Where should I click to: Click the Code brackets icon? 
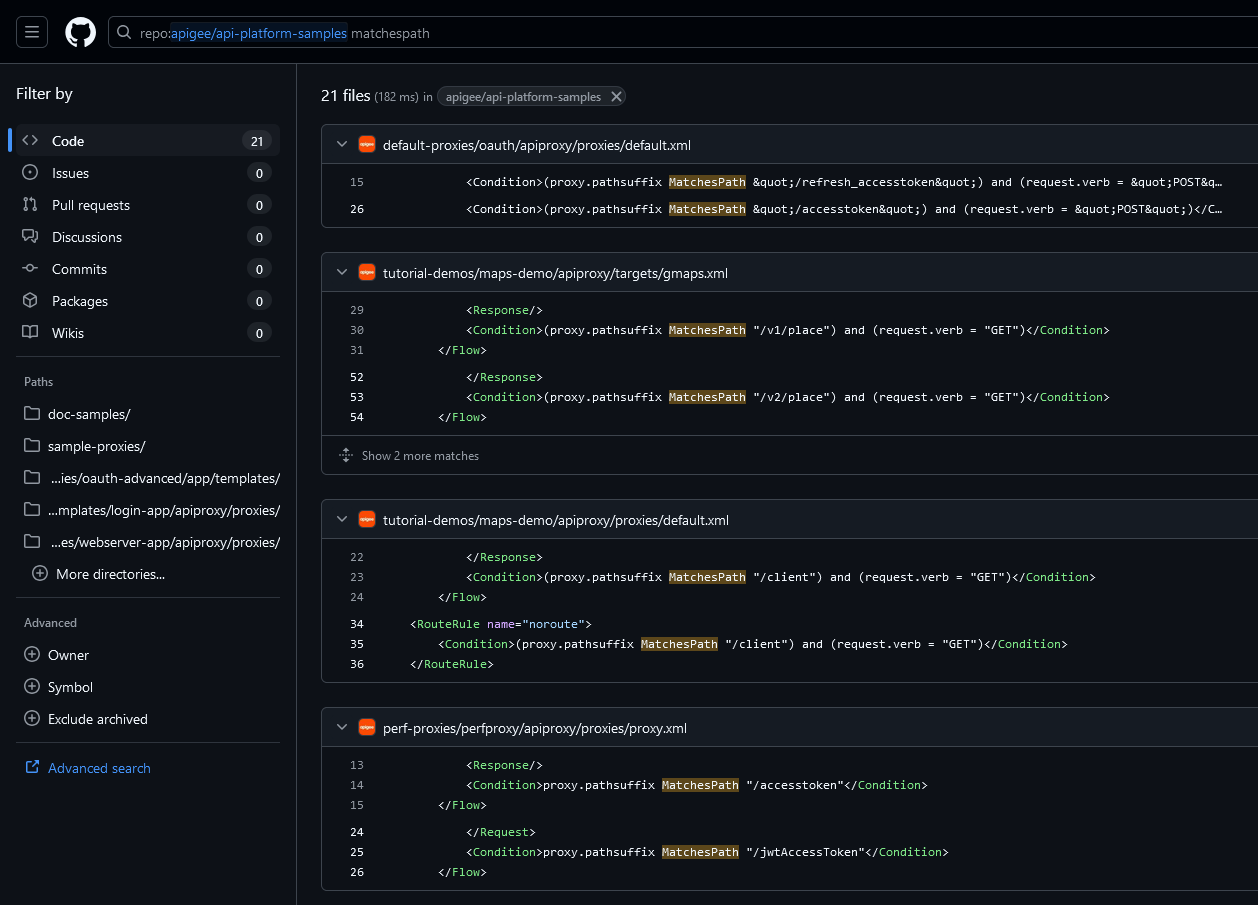(31, 141)
